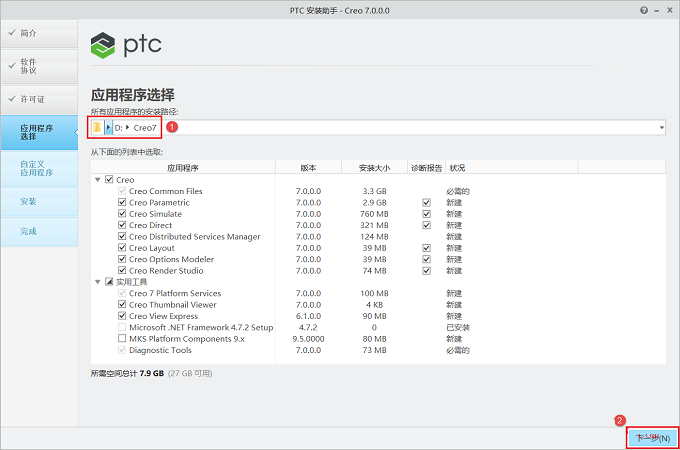Open the 安装 step
The image size is (680, 450).
coord(39,202)
